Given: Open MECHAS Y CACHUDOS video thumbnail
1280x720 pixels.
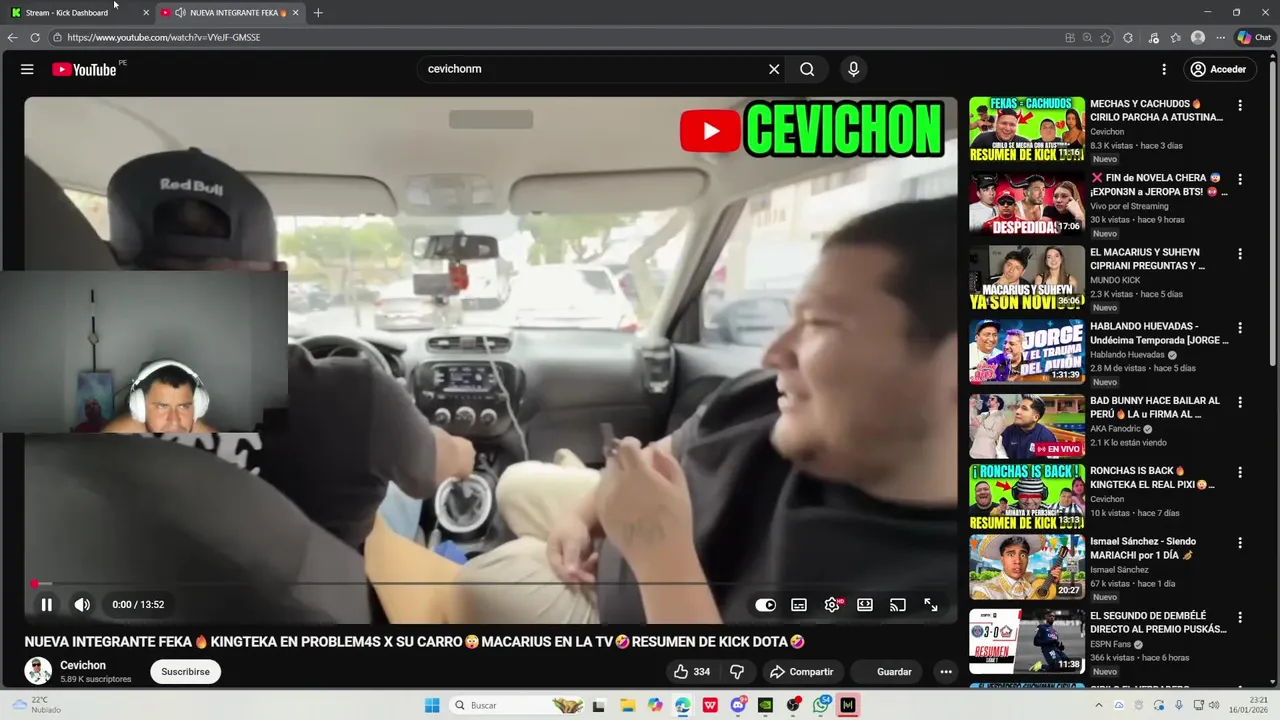Looking at the screenshot, I should pos(1027,129).
